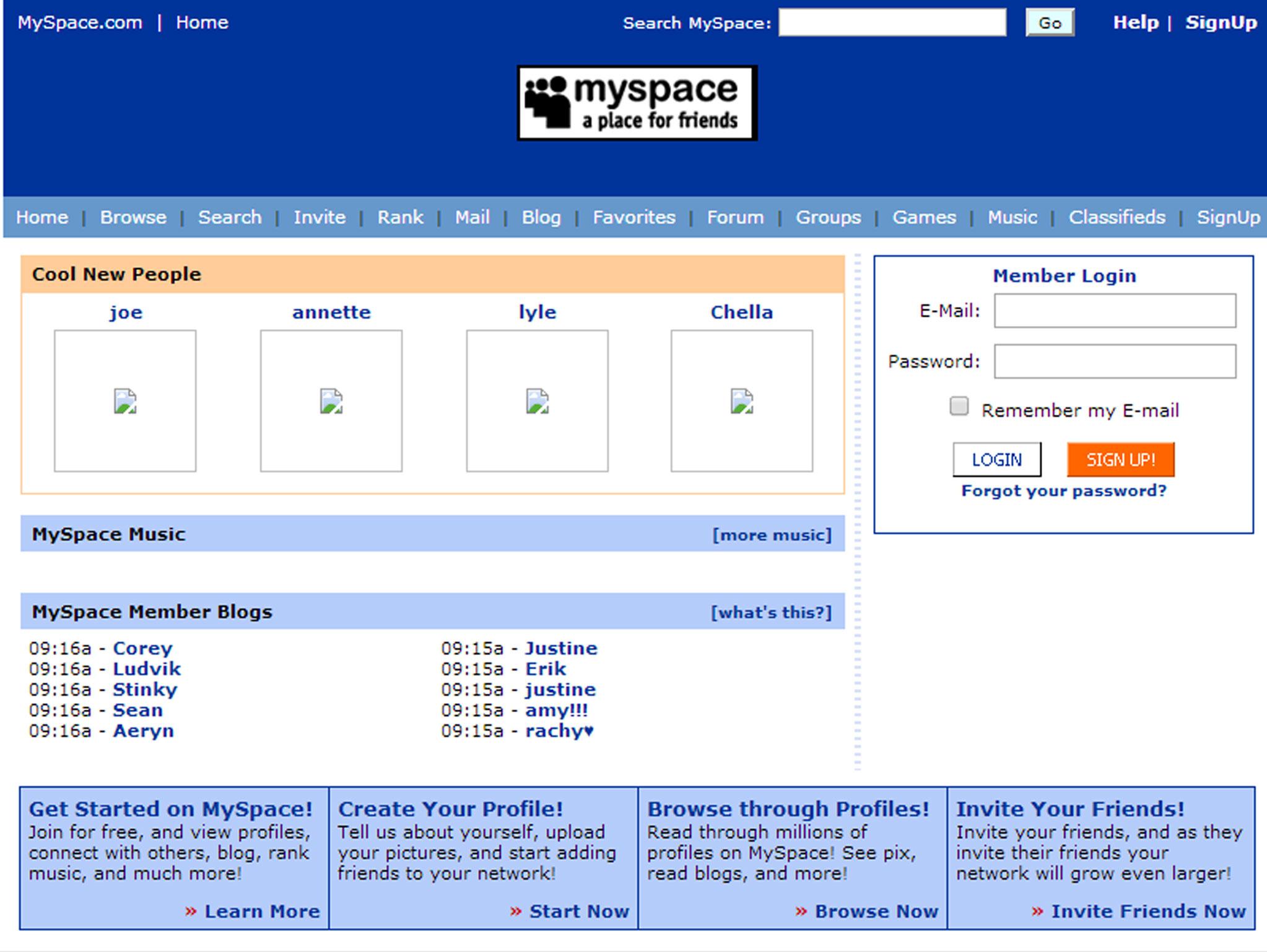
Task: Open the [more music] link
Action: tap(772, 535)
